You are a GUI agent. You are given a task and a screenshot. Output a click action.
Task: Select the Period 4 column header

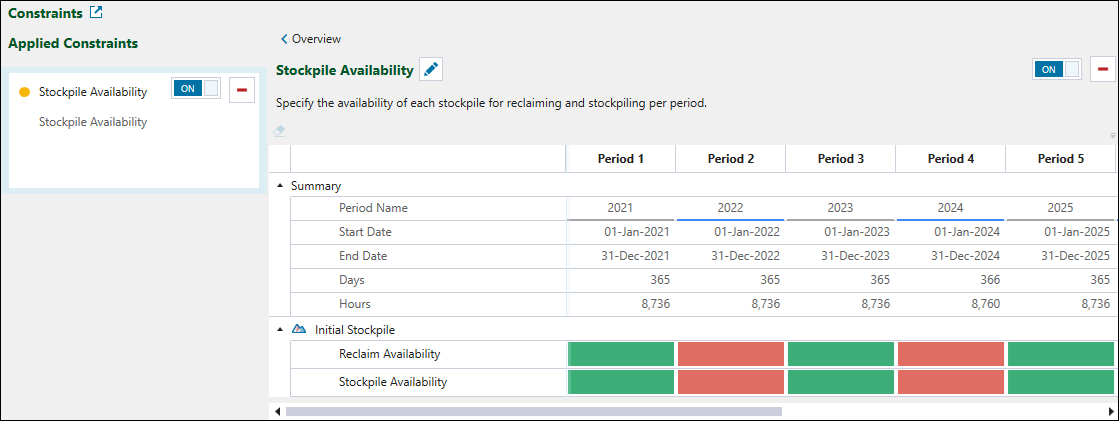(x=950, y=159)
